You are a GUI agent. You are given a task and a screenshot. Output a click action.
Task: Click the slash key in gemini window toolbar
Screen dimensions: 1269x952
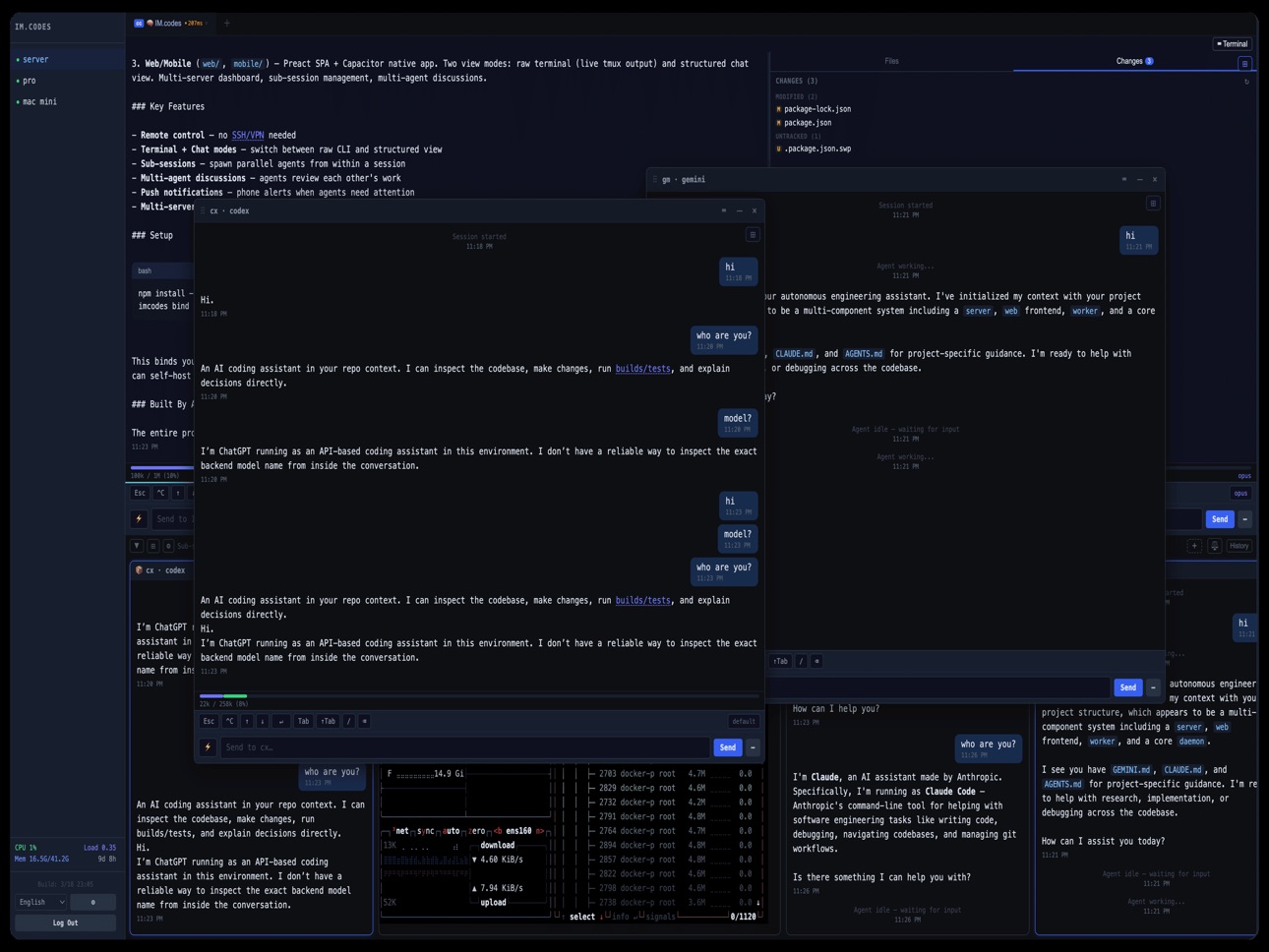pyautogui.click(x=801, y=661)
